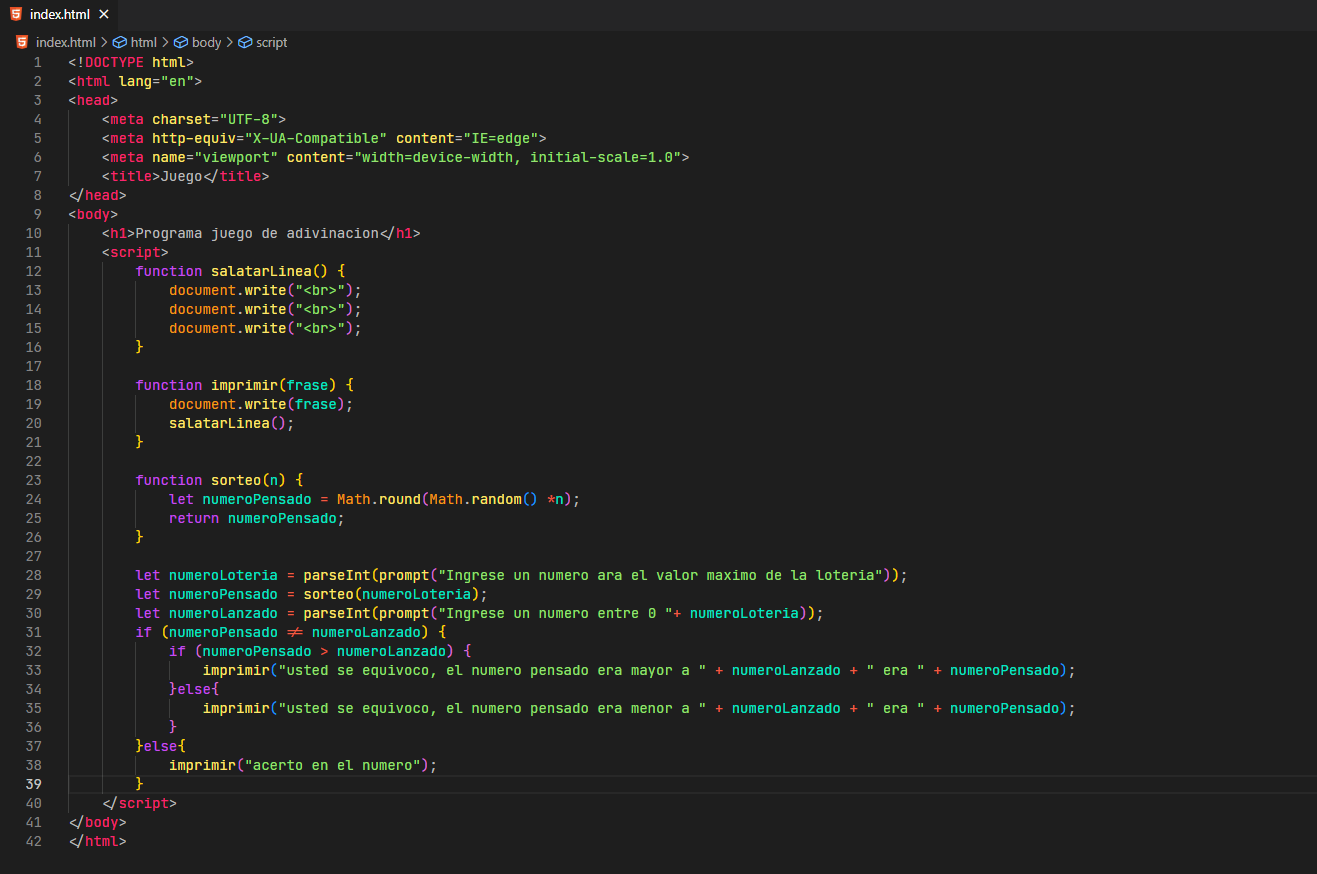Click the function name salatarLinea on line 12

261,271
